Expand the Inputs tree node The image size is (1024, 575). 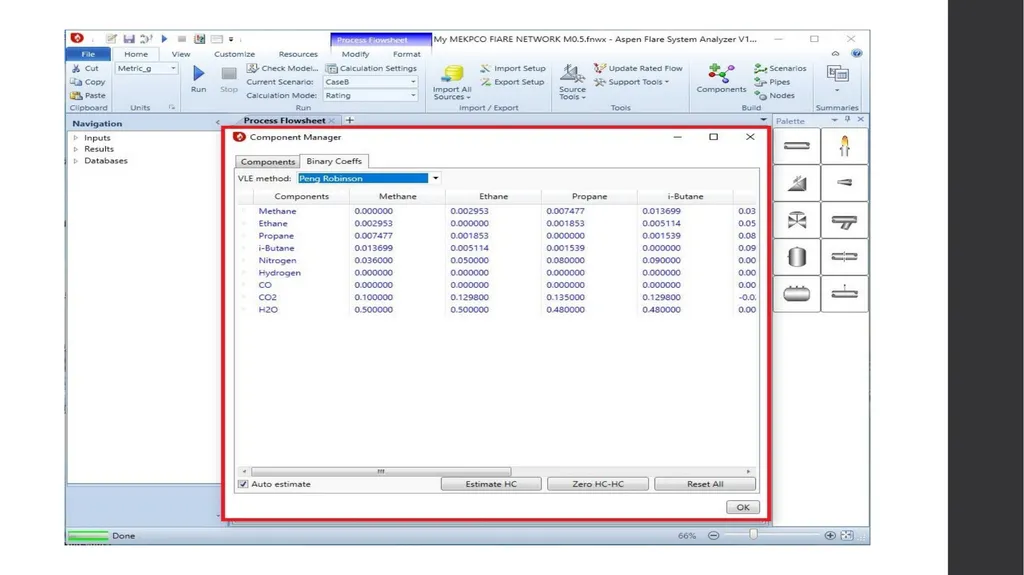[x=76, y=138]
